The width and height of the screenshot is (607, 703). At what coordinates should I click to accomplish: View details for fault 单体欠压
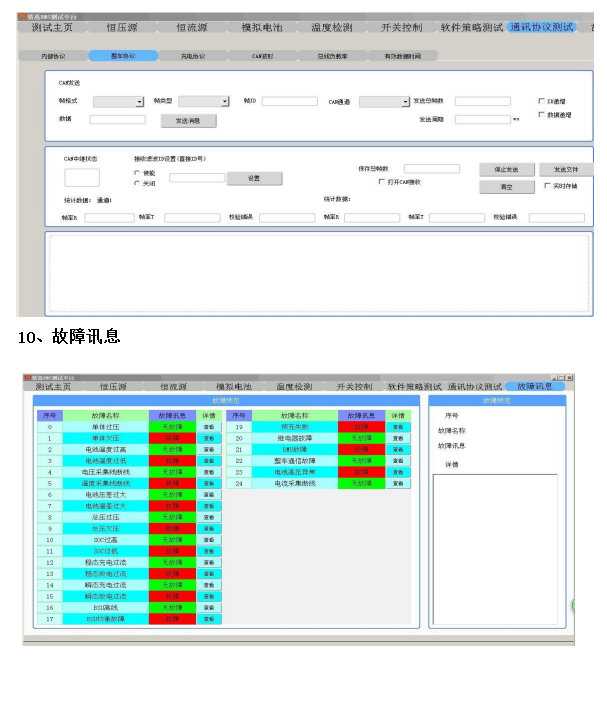[209, 438]
